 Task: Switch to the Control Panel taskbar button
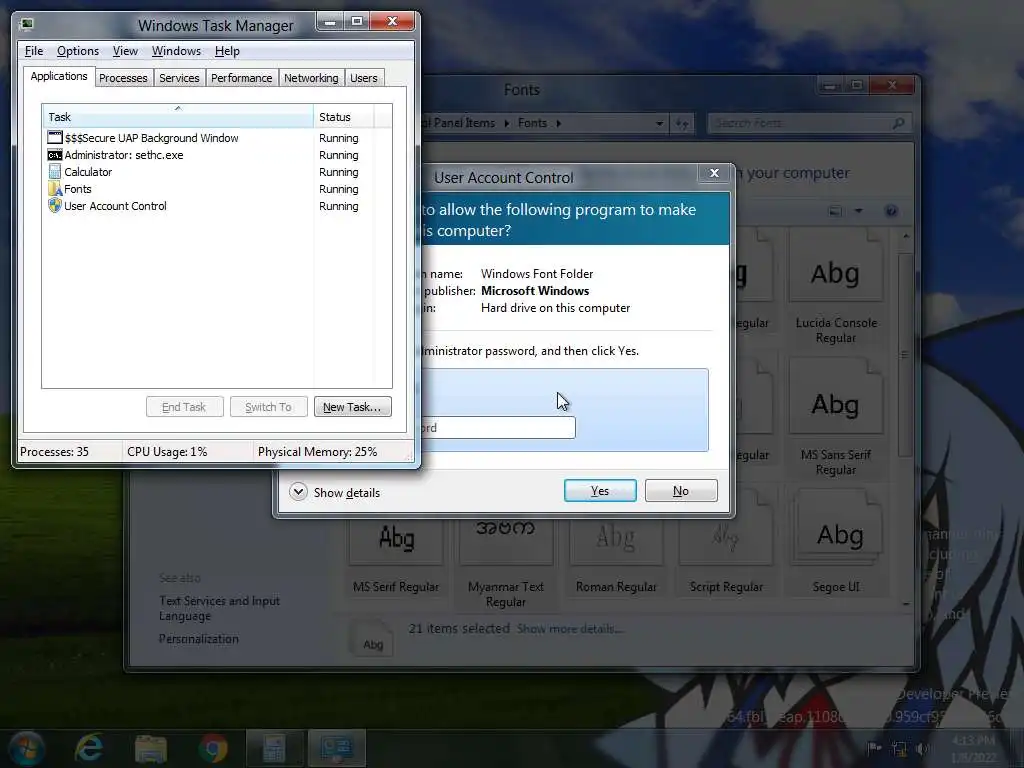[336, 748]
